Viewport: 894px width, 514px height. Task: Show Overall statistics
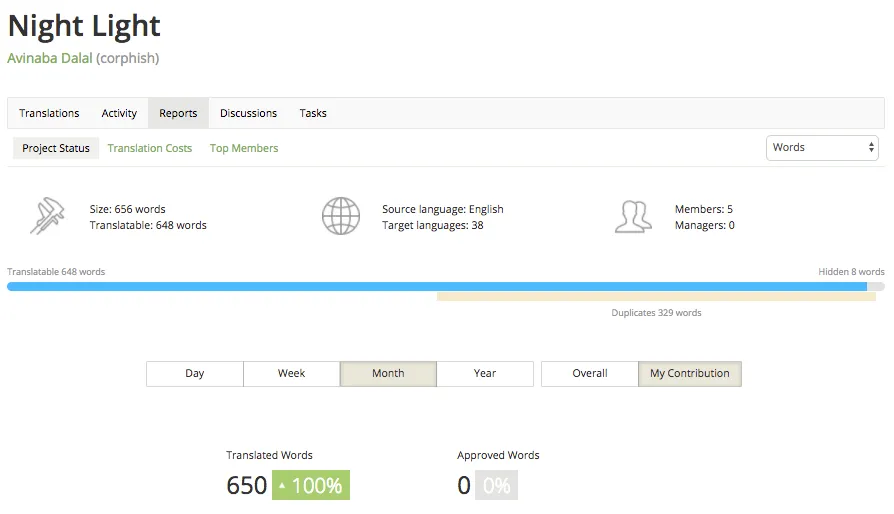(590, 373)
